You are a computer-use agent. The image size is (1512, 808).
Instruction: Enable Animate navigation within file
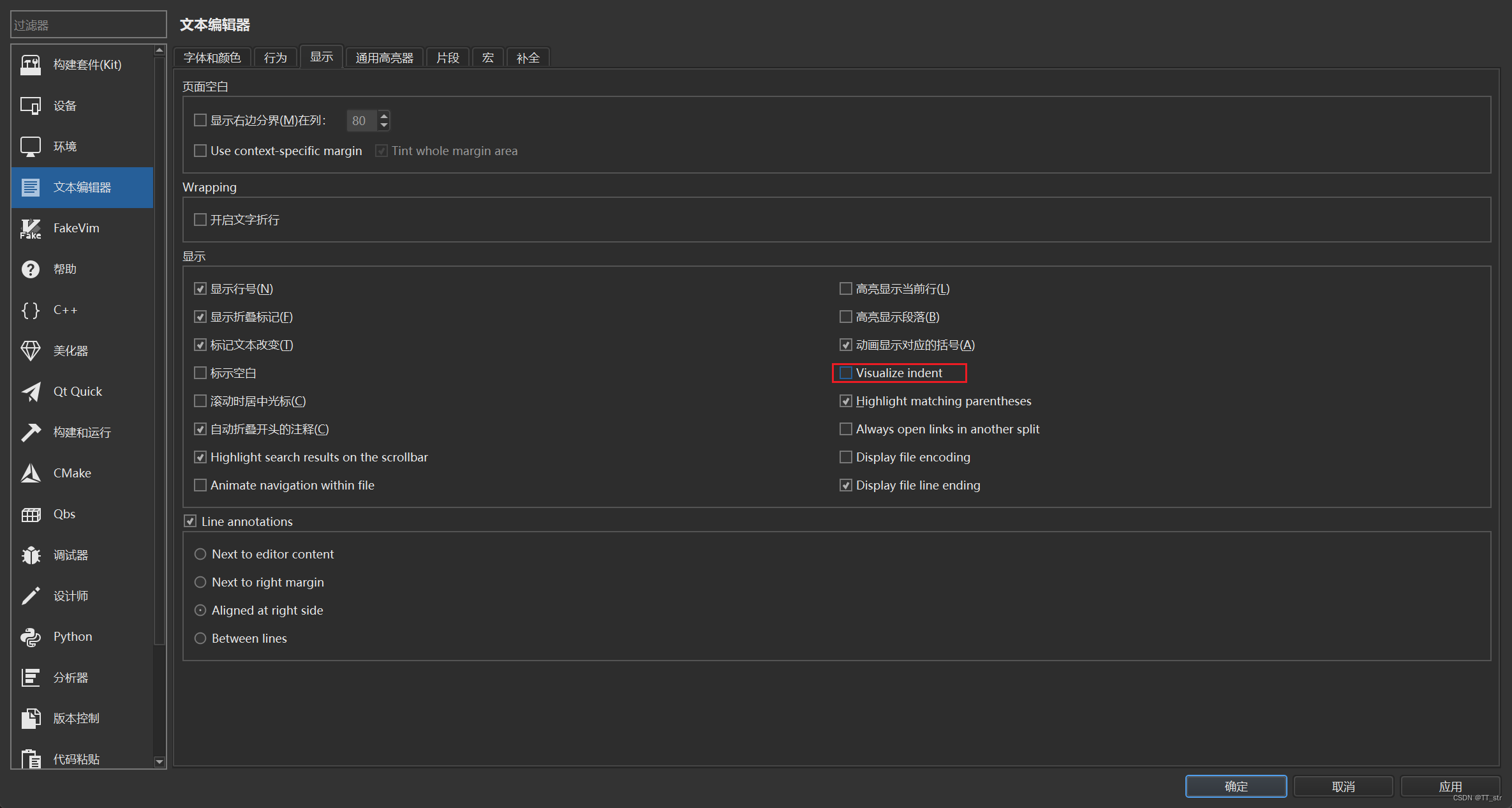pos(200,485)
